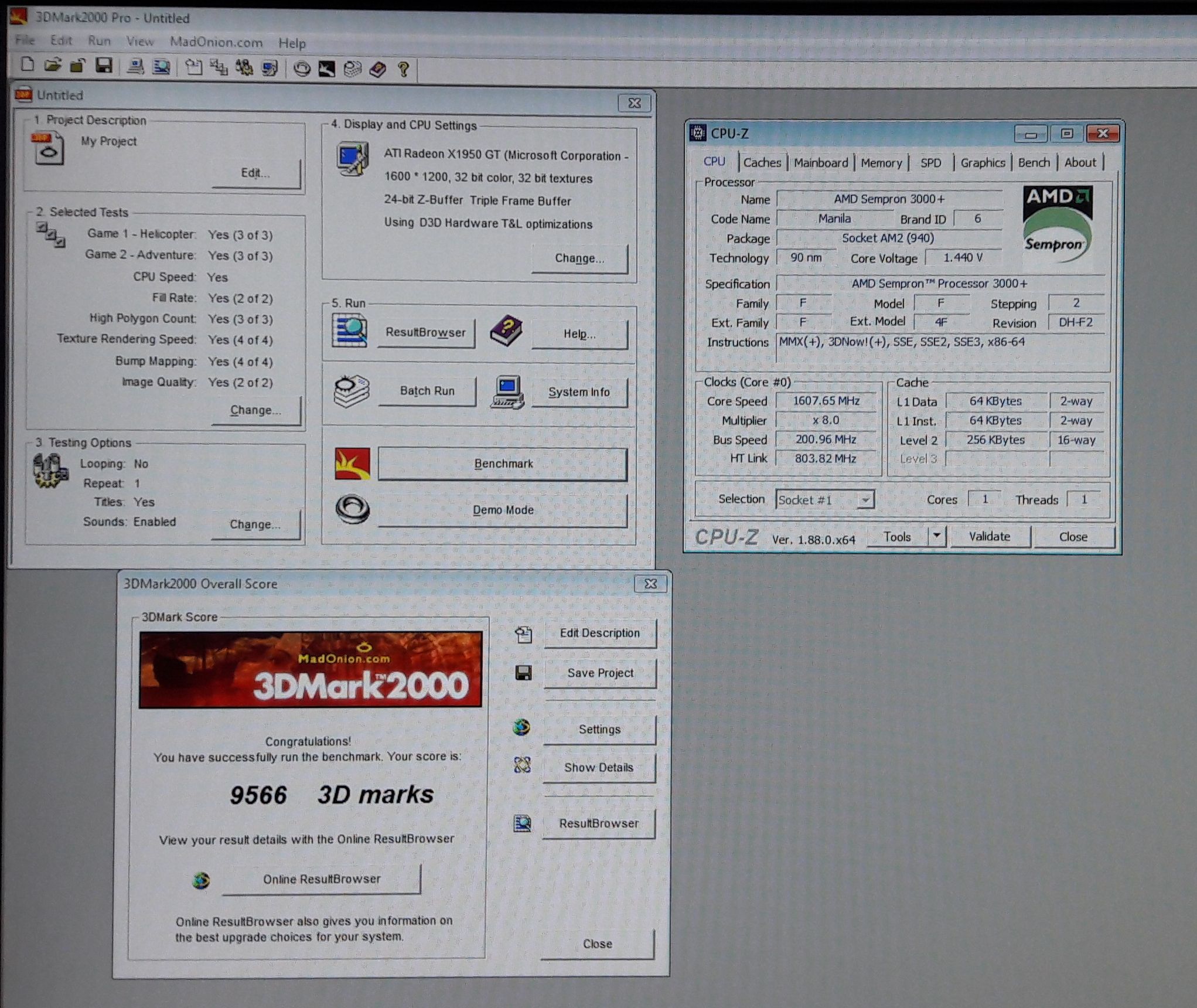This screenshot has width=1197, height=1008.
Task: Open the Socket #1 selection dropdown
Action: click(x=865, y=500)
